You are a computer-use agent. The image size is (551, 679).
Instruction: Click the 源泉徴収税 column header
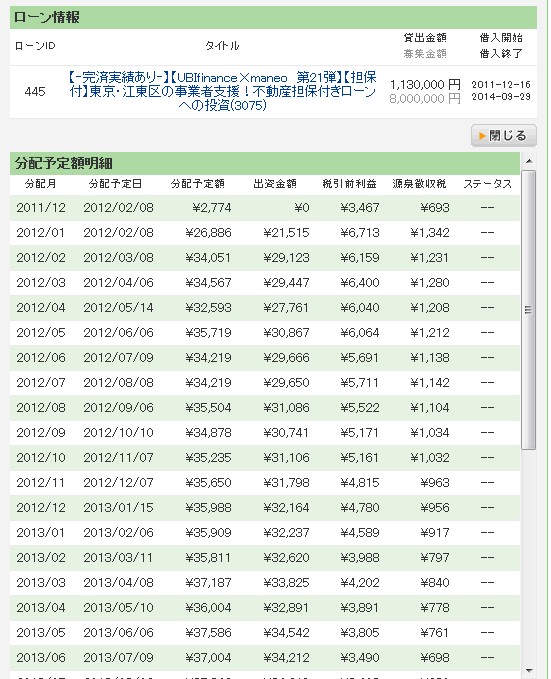pyautogui.click(x=419, y=184)
